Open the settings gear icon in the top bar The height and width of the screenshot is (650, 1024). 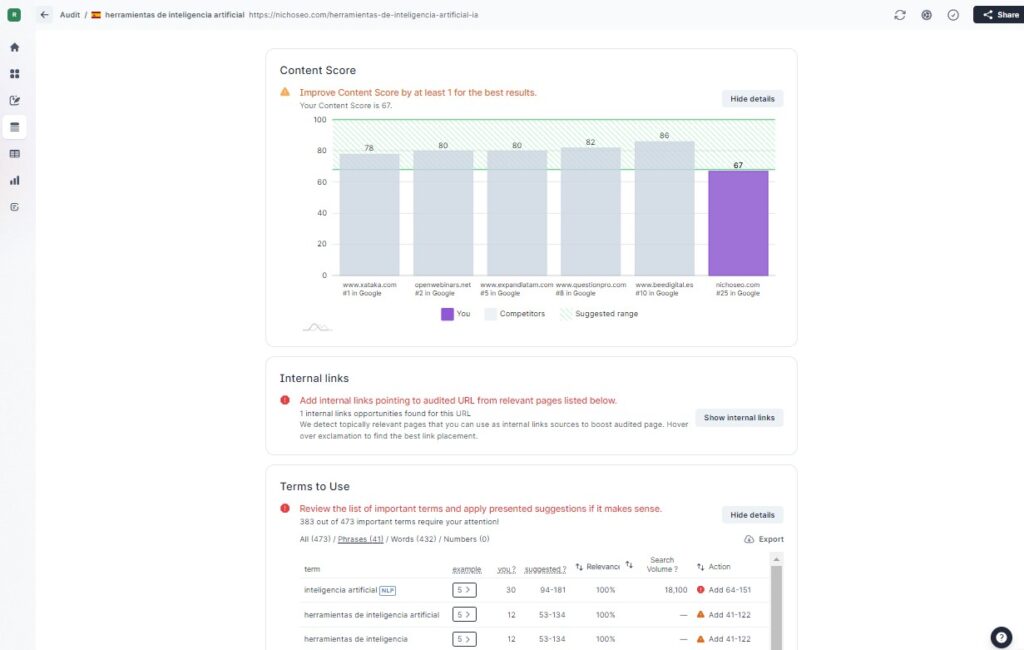click(x=927, y=15)
